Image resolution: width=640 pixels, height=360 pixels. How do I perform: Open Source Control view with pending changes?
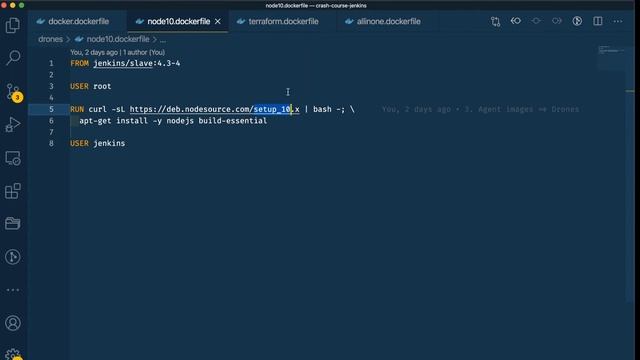pyautogui.click(x=13, y=92)
